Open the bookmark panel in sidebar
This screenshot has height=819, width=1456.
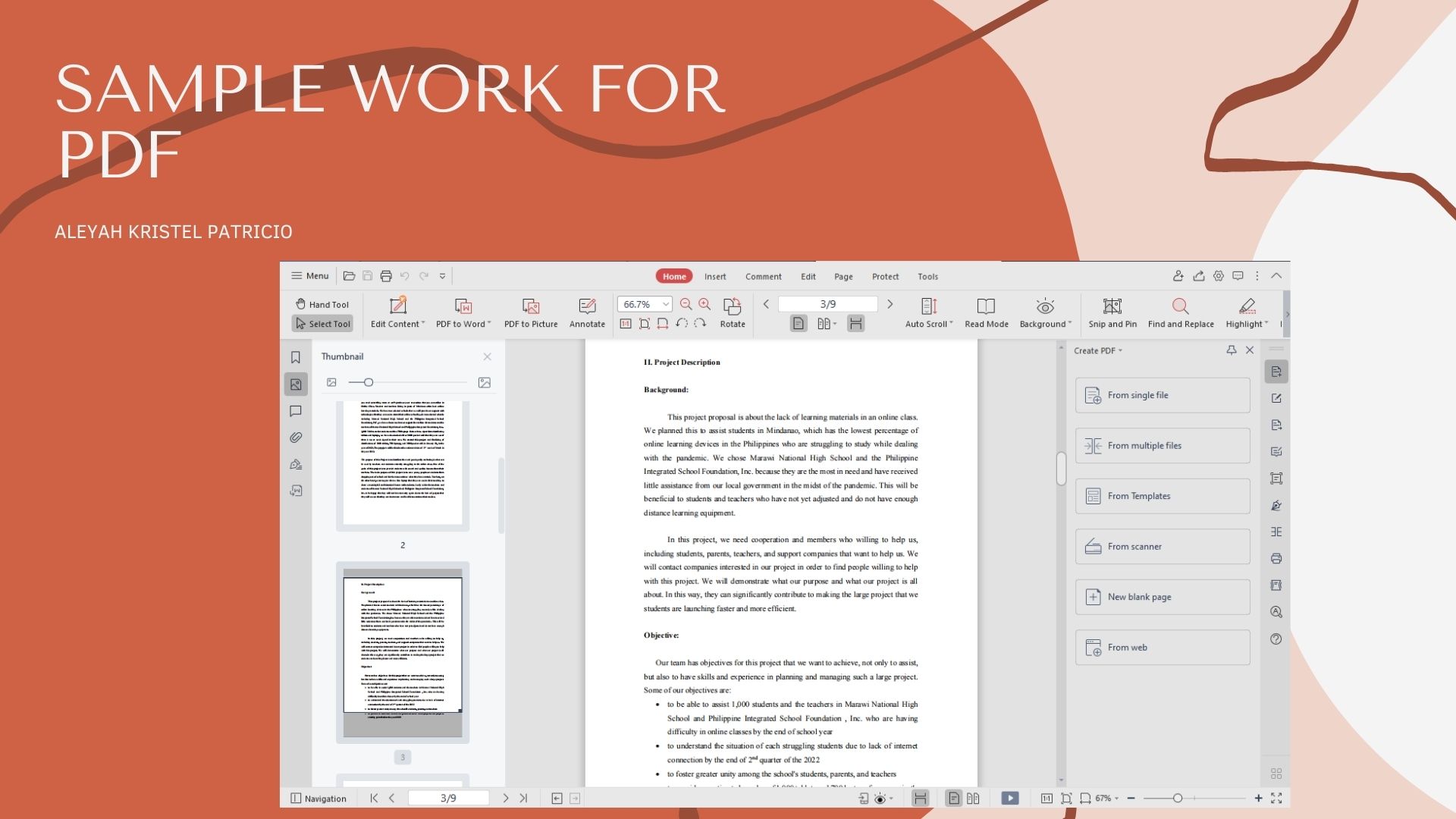[296, 357]
